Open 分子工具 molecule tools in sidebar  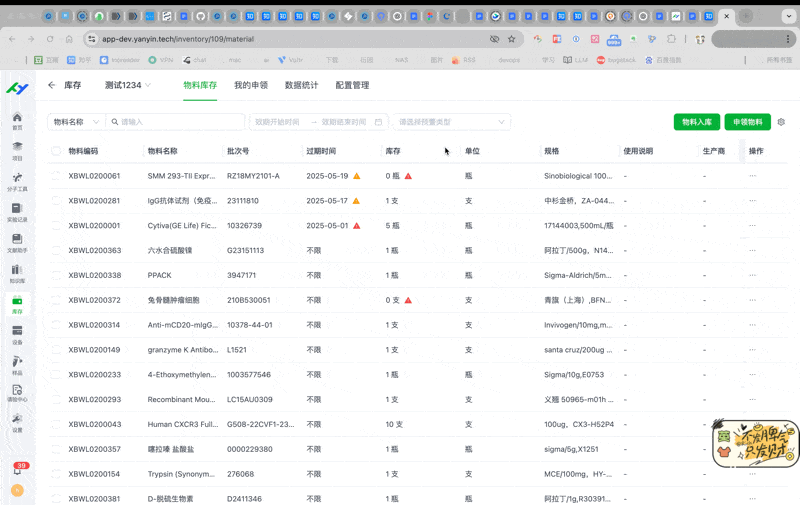17,180
